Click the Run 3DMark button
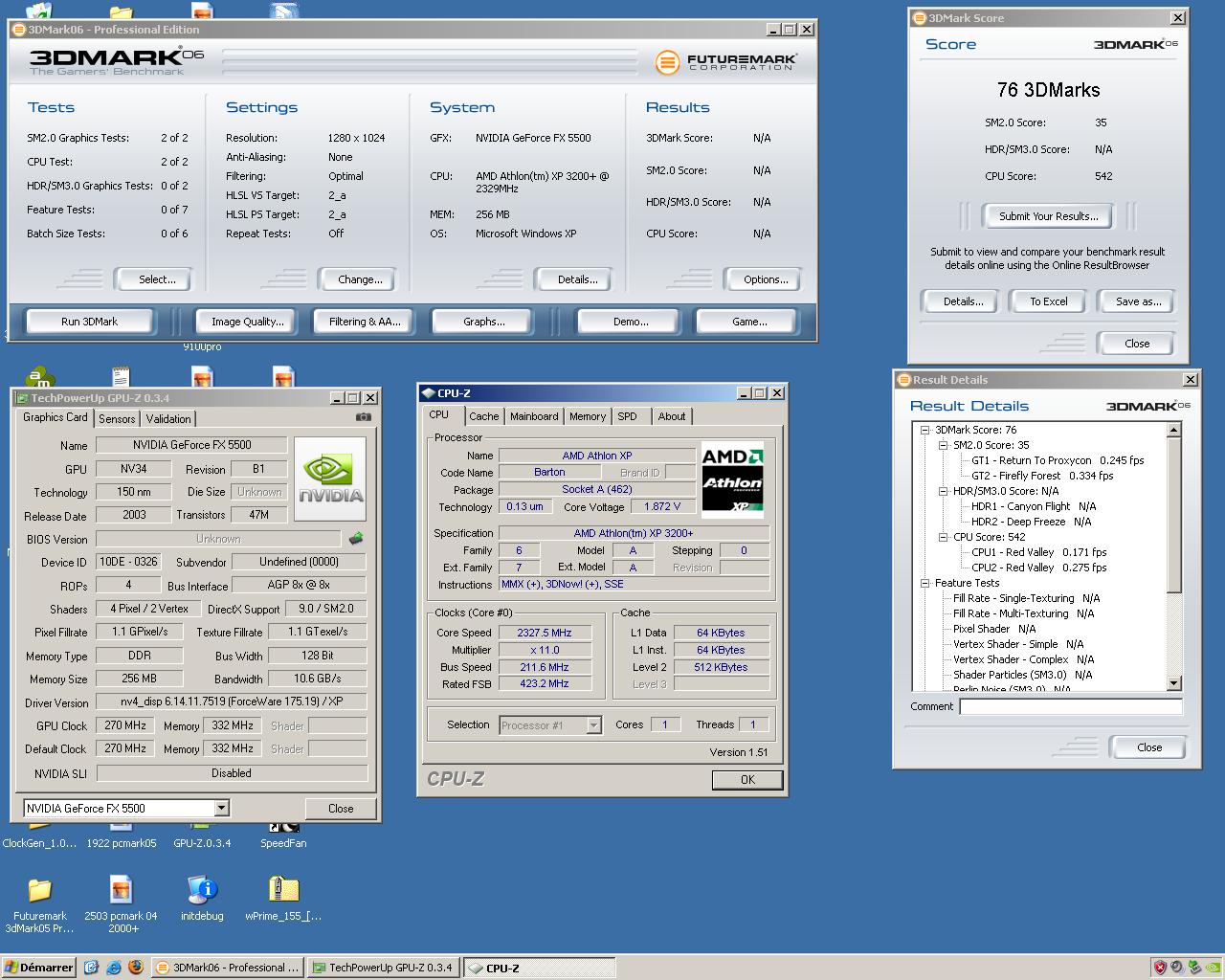 (89, 322)
